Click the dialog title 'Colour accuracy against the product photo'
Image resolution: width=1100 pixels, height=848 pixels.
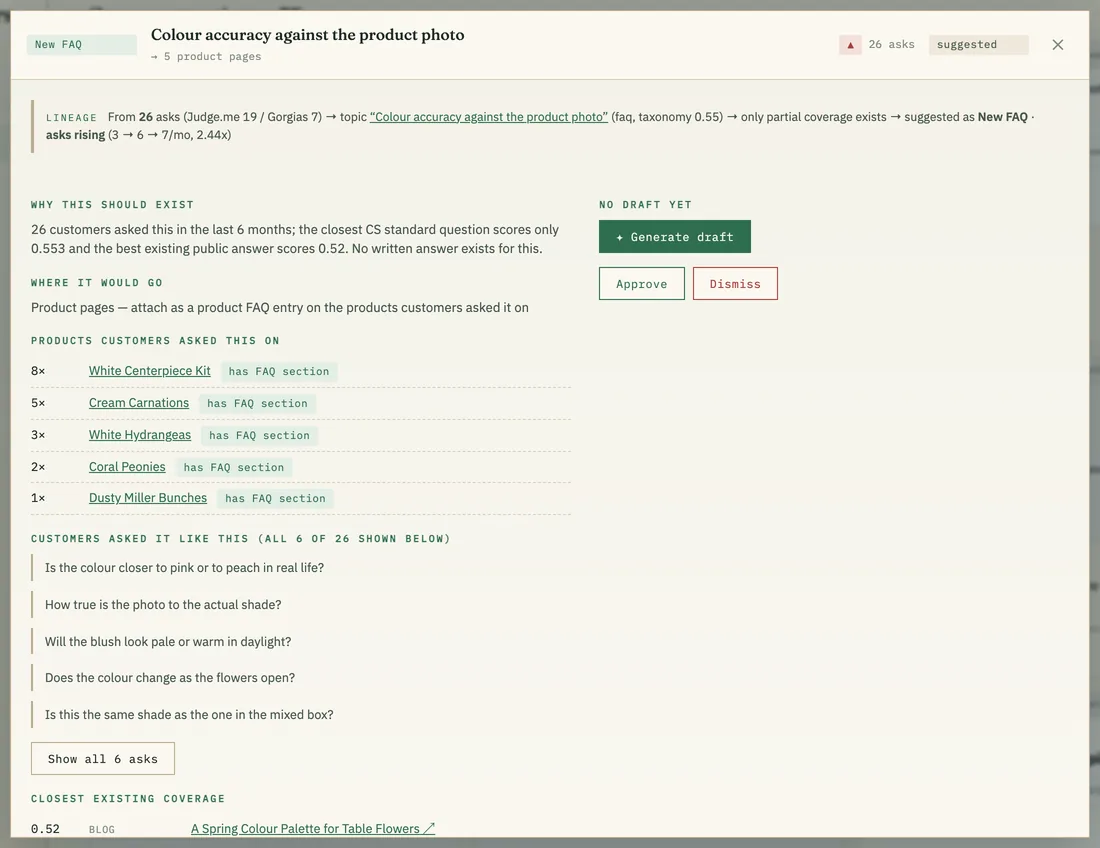pyautogui.click(x=307, y=34)
